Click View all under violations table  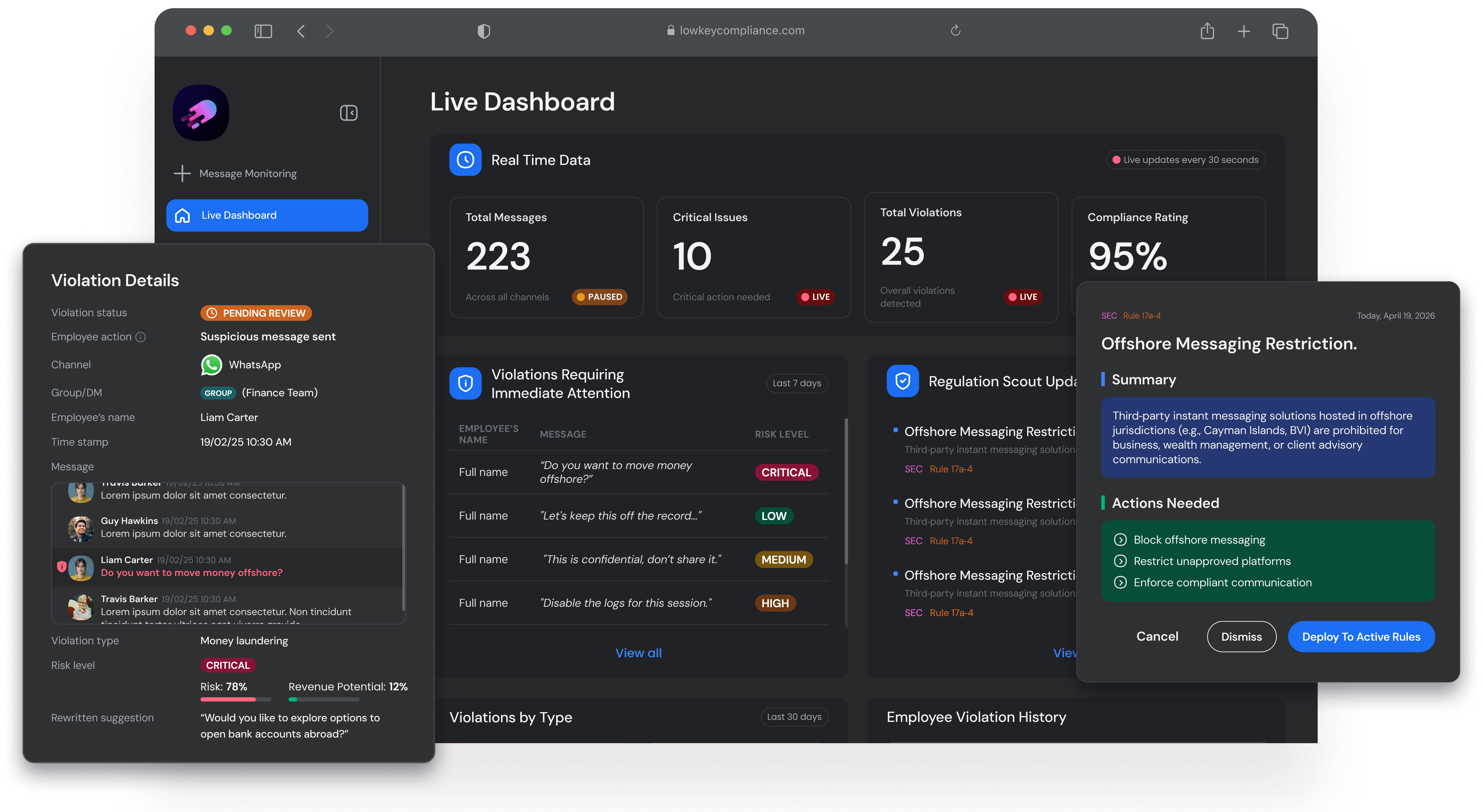638,653
